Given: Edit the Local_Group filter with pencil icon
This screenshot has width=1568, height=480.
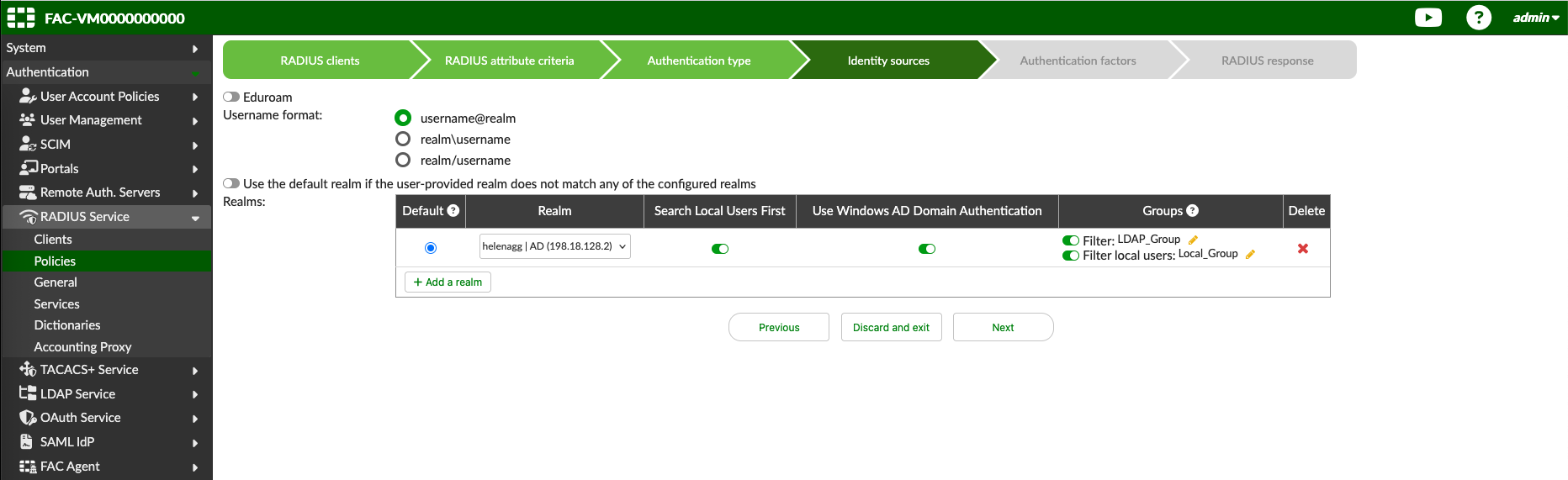Looking at the screenshot, I should 1250,255.
